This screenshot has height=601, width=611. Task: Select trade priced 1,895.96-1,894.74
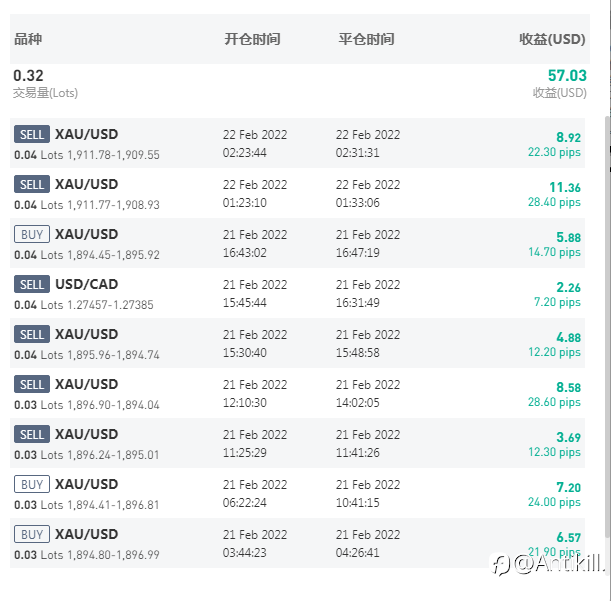point(297,343)
